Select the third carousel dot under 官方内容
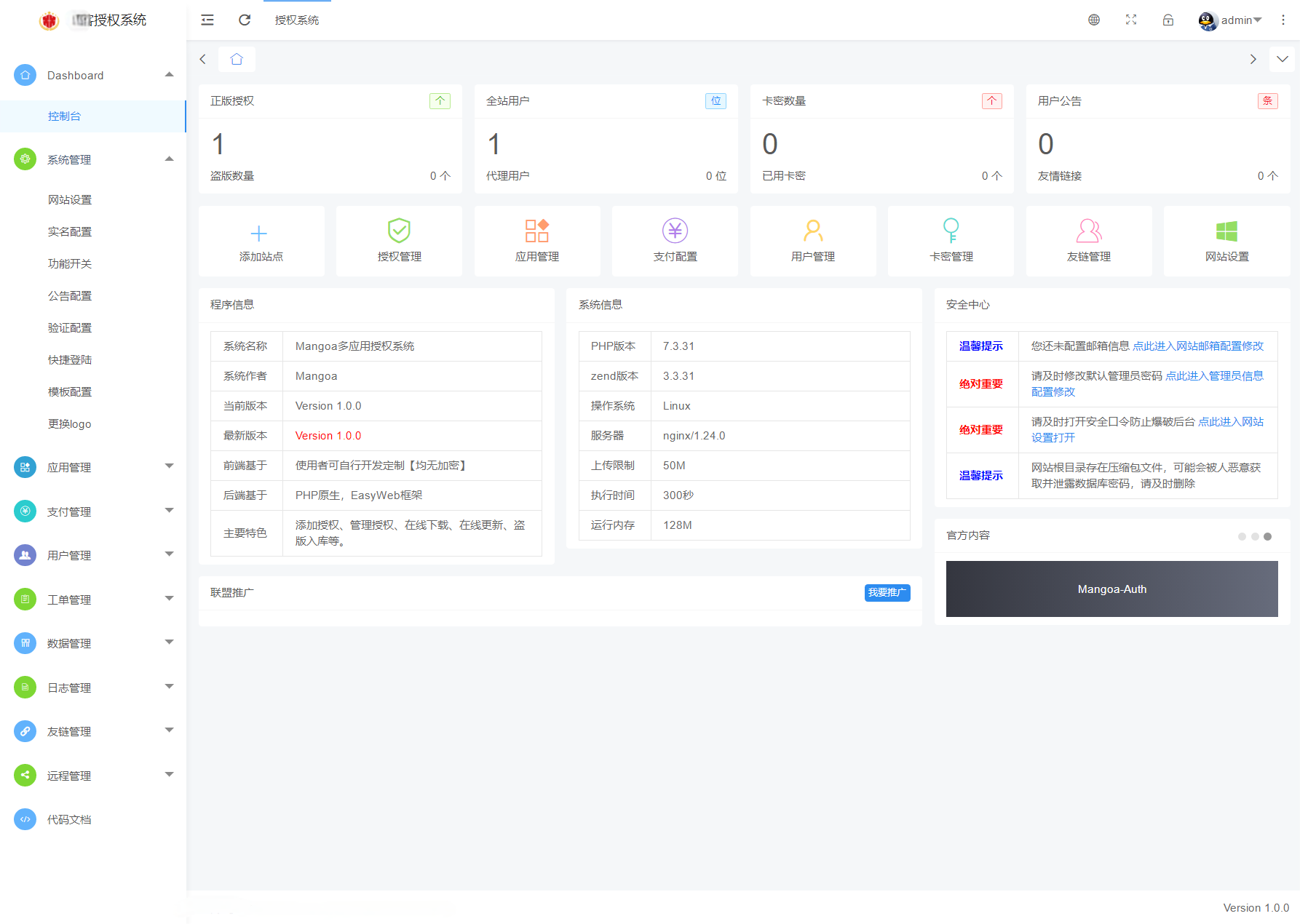1300x924 pixels. (x=1267, y=536)
